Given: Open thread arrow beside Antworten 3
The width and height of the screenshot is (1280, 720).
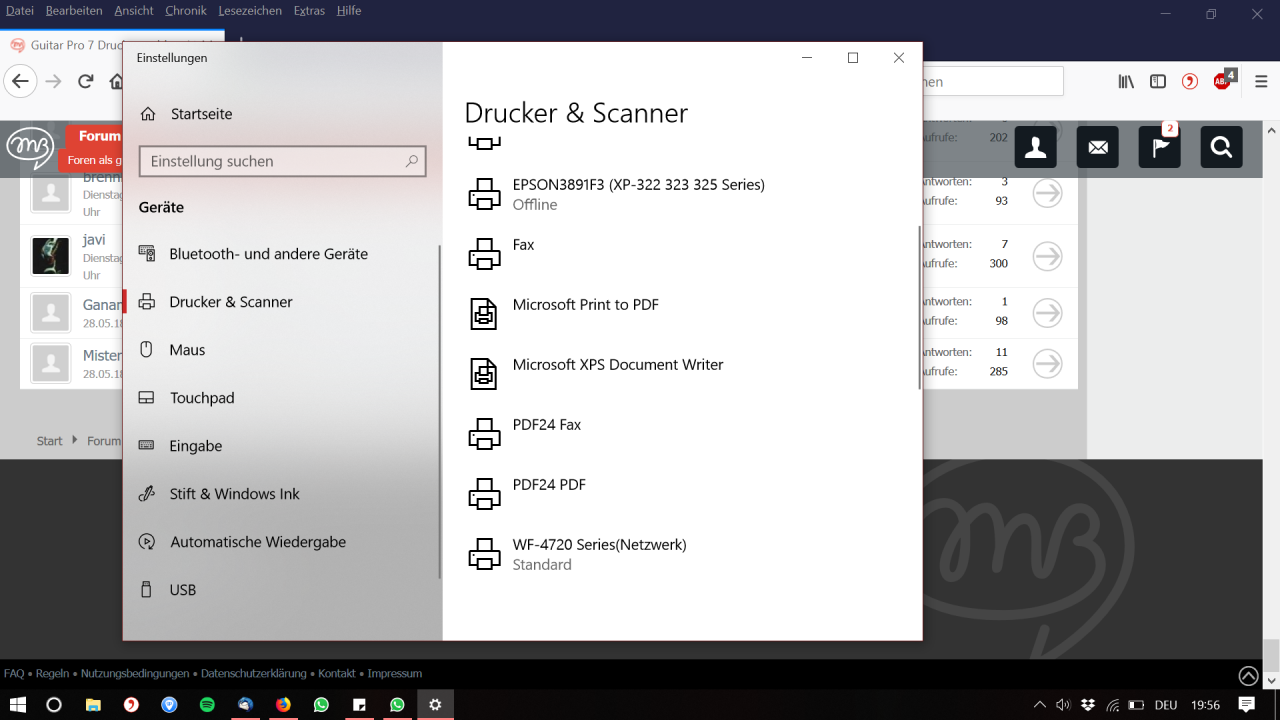Looking at the screenshot, I should (x=1047, y=193).
